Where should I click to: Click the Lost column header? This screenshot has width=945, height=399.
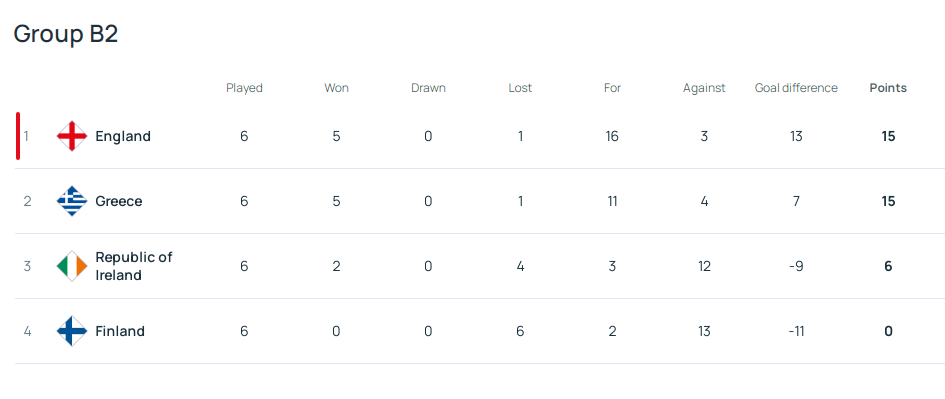point(520,88)
